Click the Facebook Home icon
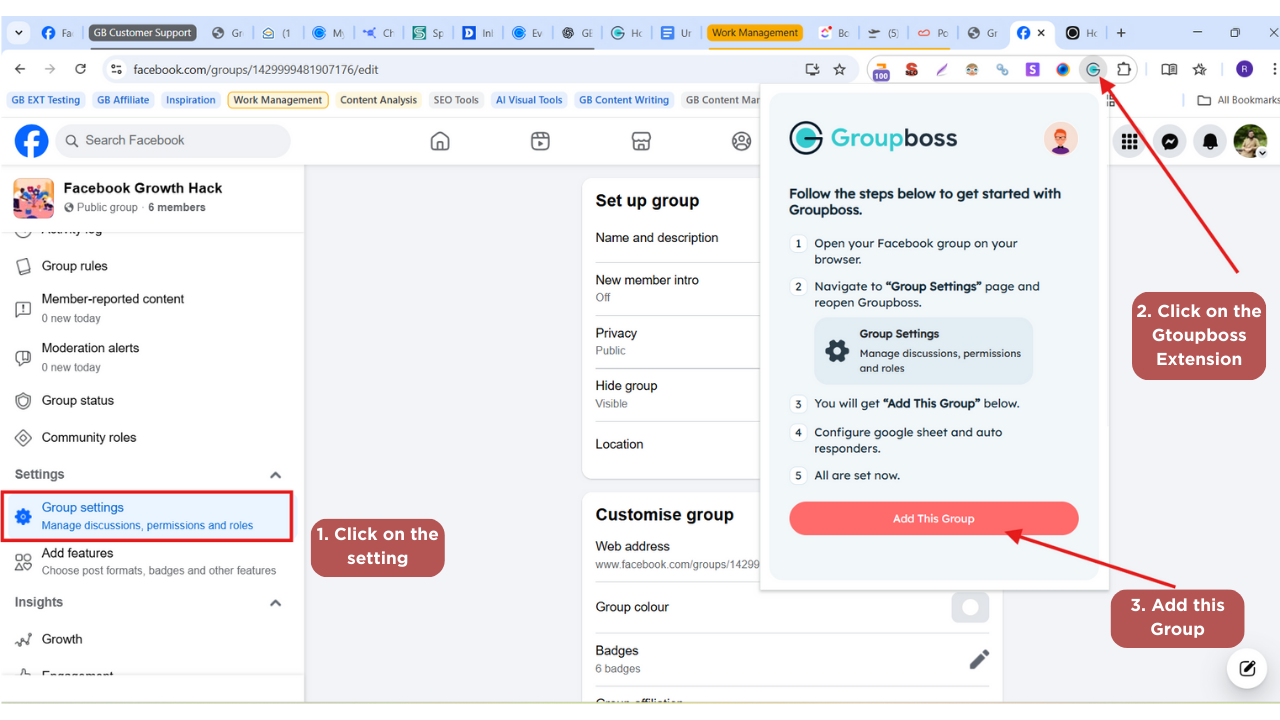Image resolution: width=1280 pixels, height=720 pixels. [440, 141]
